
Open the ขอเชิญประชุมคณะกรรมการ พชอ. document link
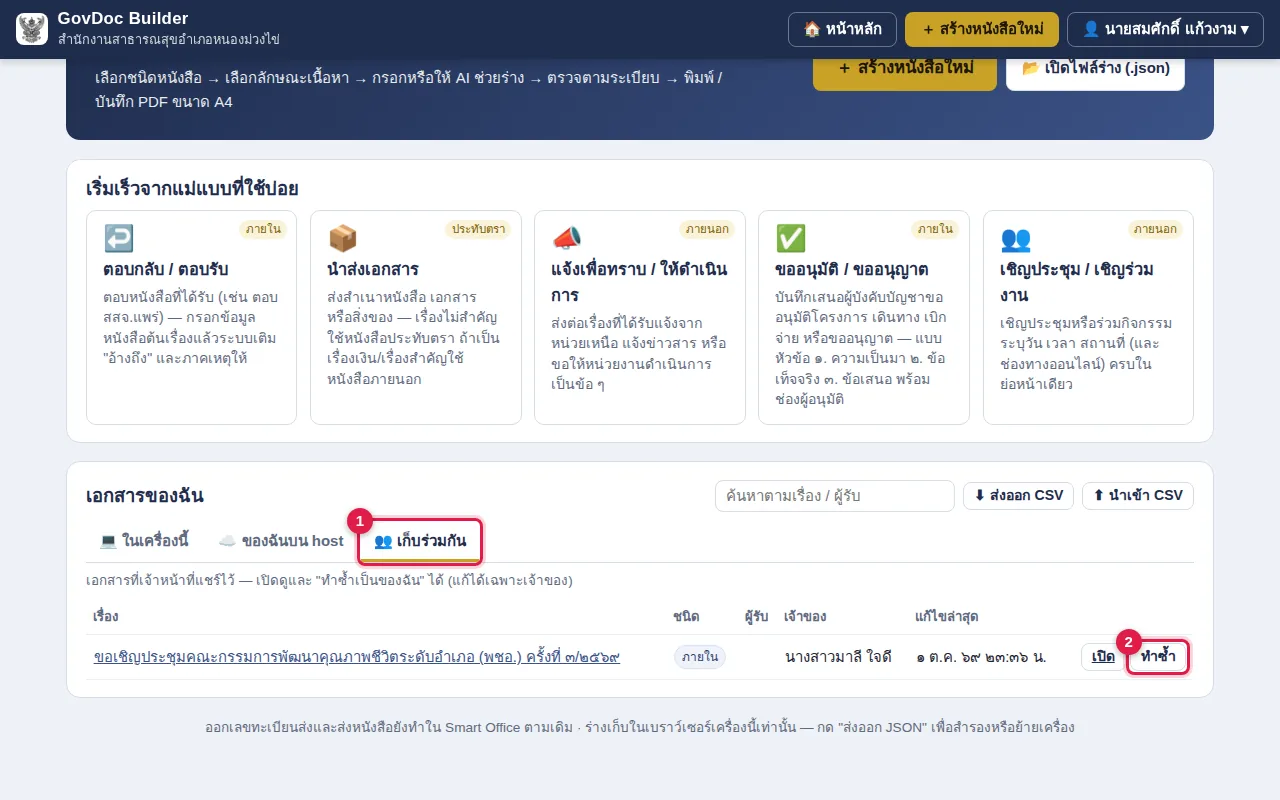pos(357,657)
